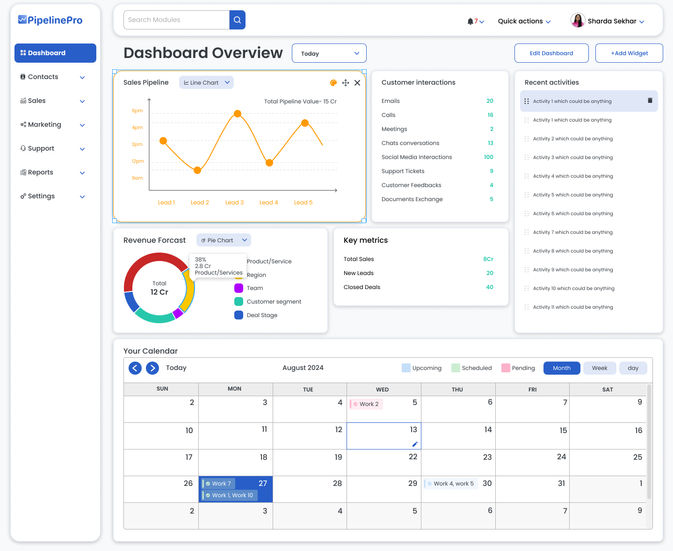Screen dimensions: 673x551
Task: Click the Closed Deals metric row
Action: click(418, 287)
